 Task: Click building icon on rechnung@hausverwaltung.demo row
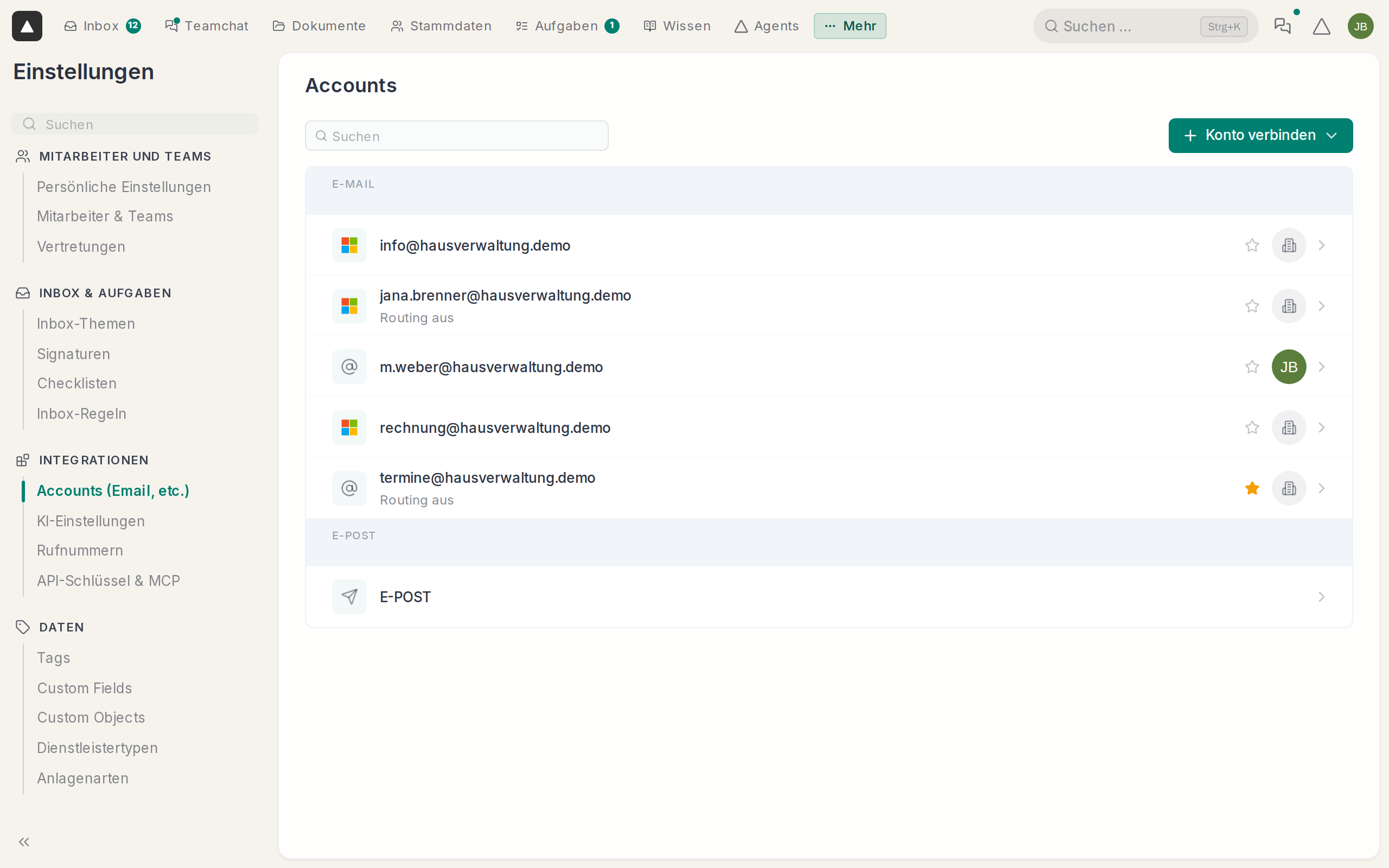1289,427
